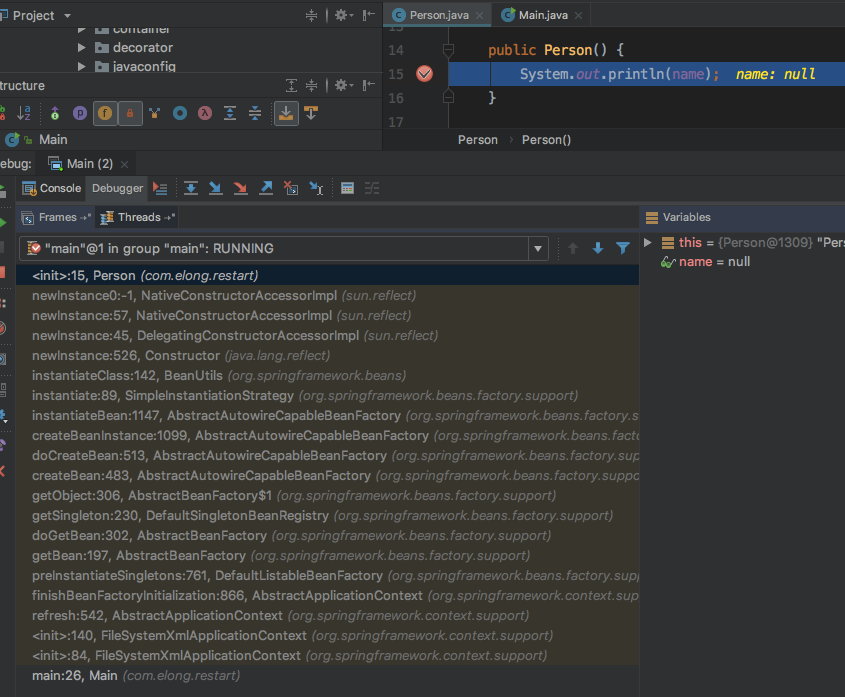Click the Step Over debugger icon
845x697 pixels.
[190, 188]
